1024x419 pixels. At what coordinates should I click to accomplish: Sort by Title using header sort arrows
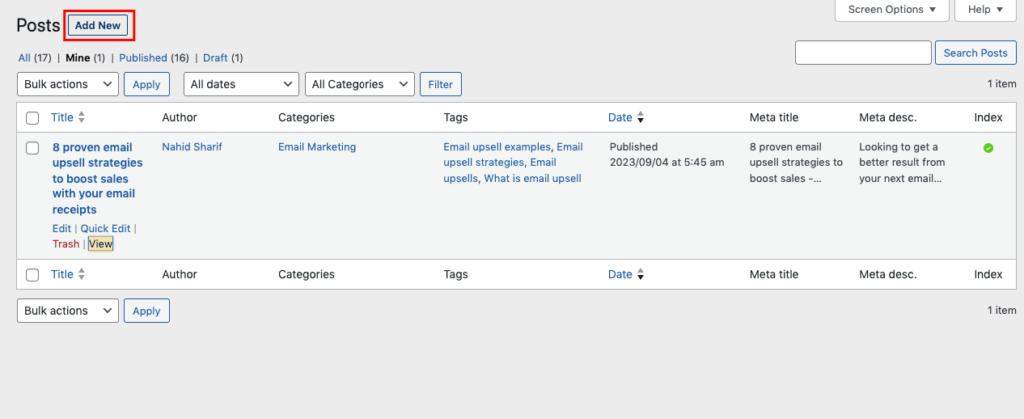82,117
